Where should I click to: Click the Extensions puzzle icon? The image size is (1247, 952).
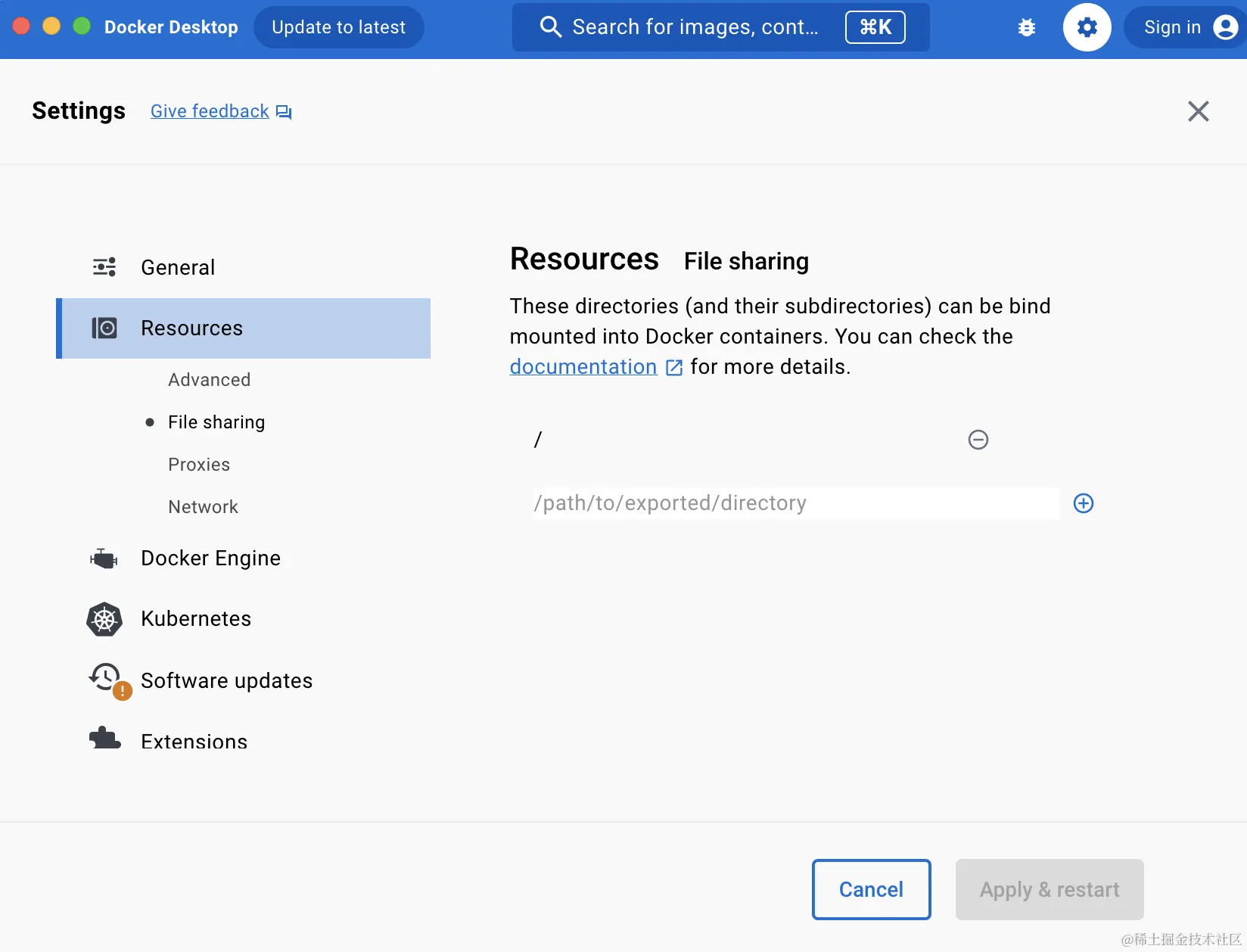[x=104, y=739]
